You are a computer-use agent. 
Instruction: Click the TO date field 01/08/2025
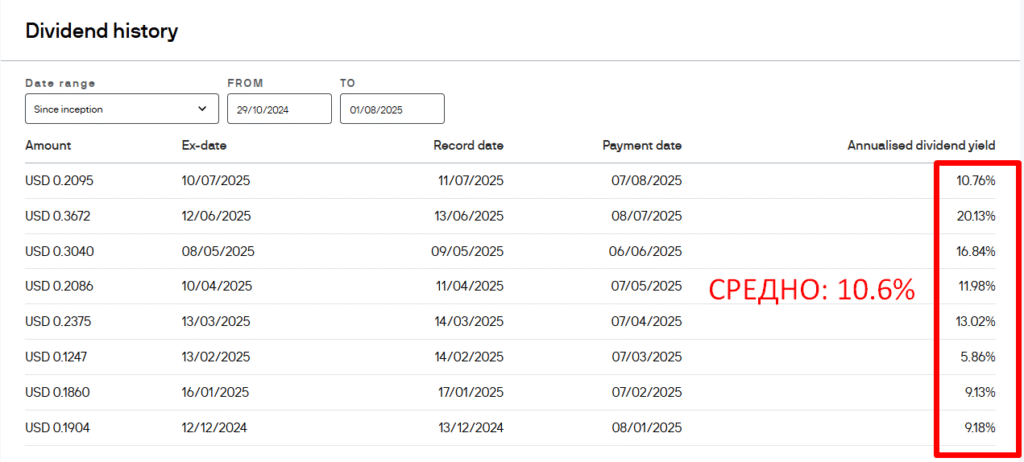coord(392,109)
